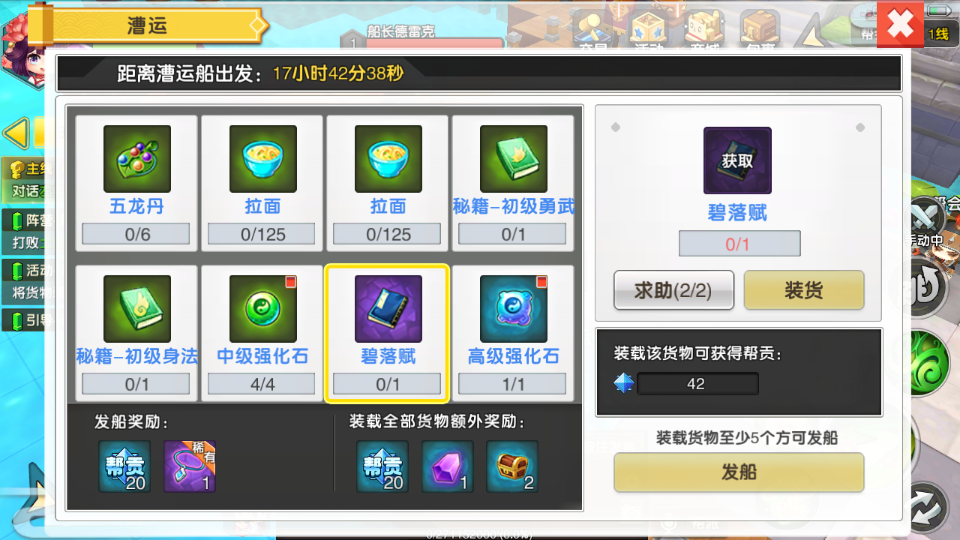Close the 漕运 panel with the X
The height and width of the screenshot is (540, 960).
901,24
